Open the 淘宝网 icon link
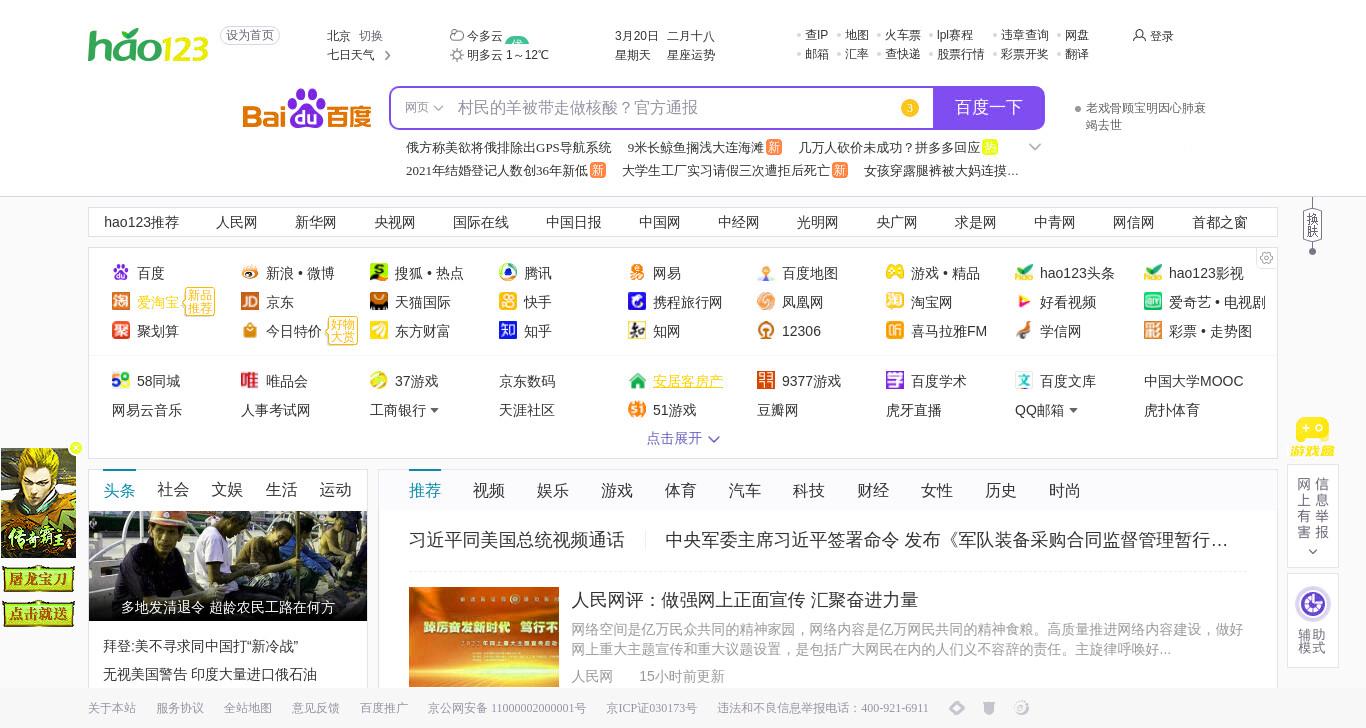Image resolution: width=1366 pixels, height=728 pixels. 895,301
